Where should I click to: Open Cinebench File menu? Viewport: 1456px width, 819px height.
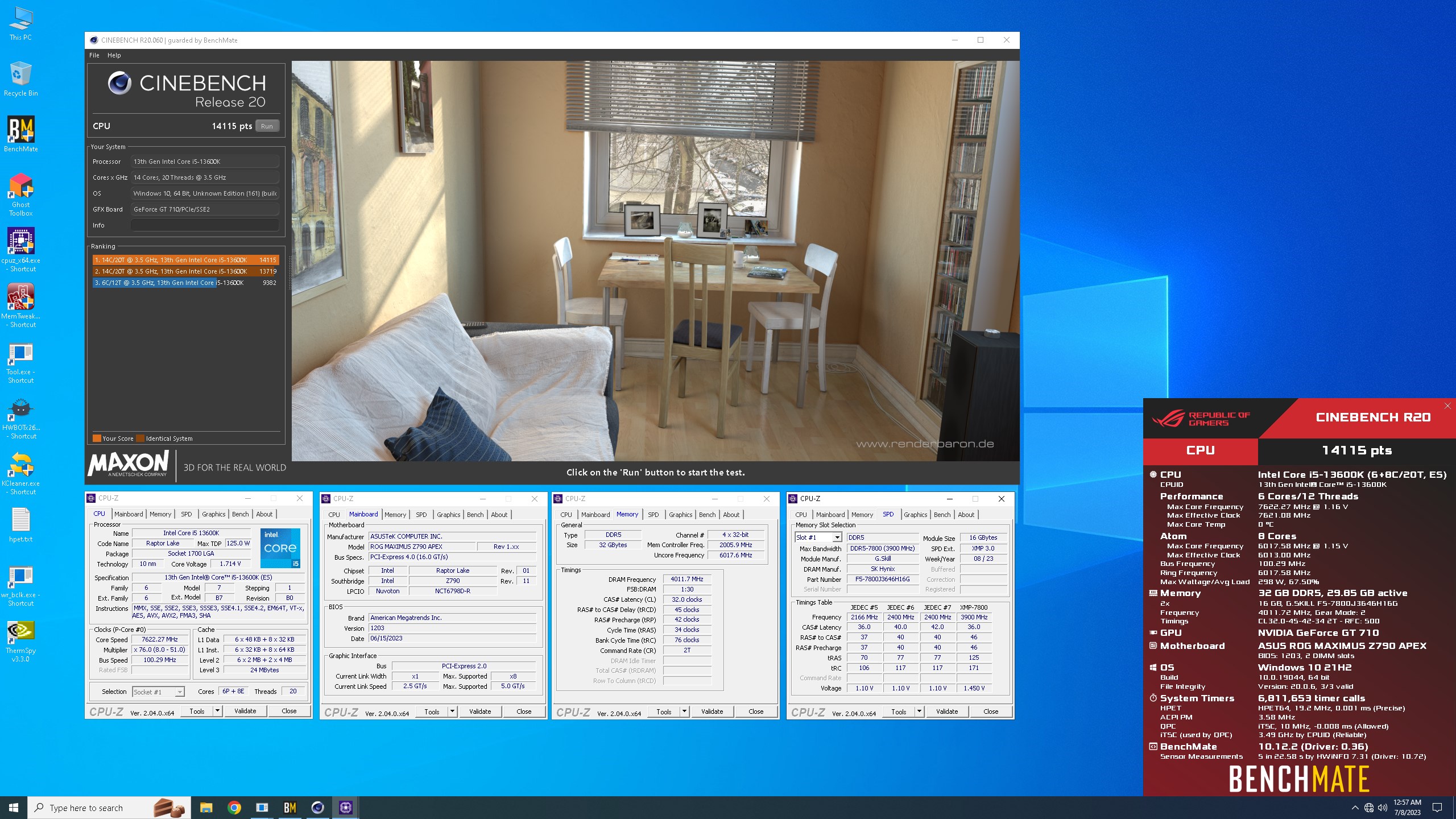[94, 55]
